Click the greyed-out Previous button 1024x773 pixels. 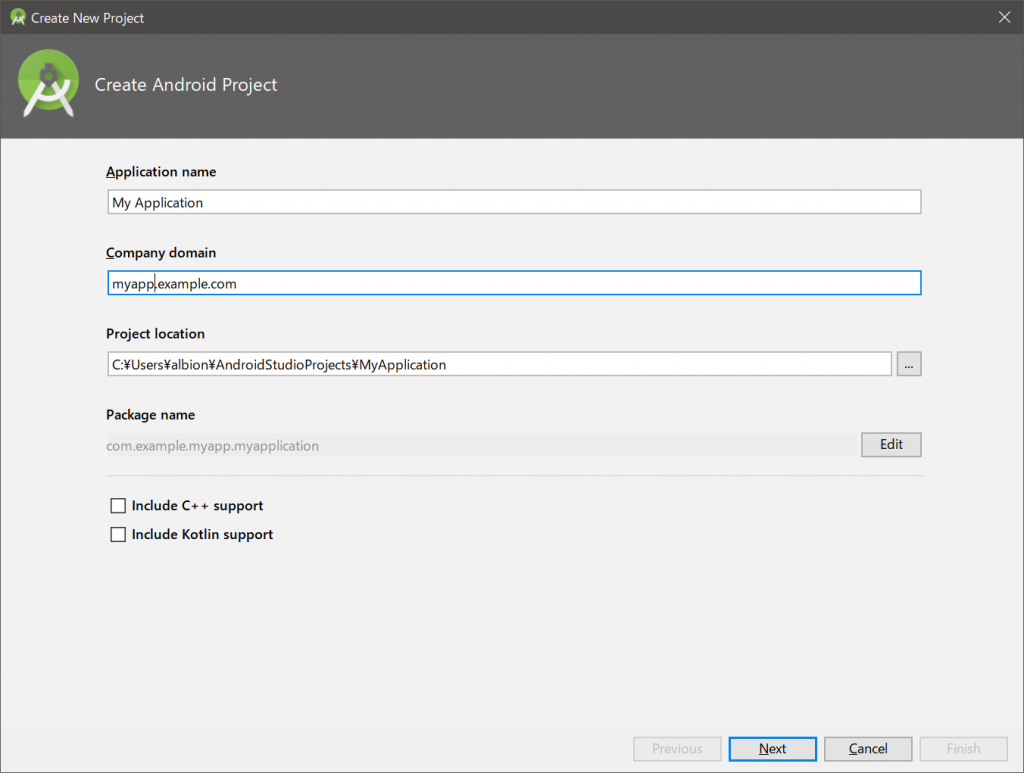click(x=677, y=749)
